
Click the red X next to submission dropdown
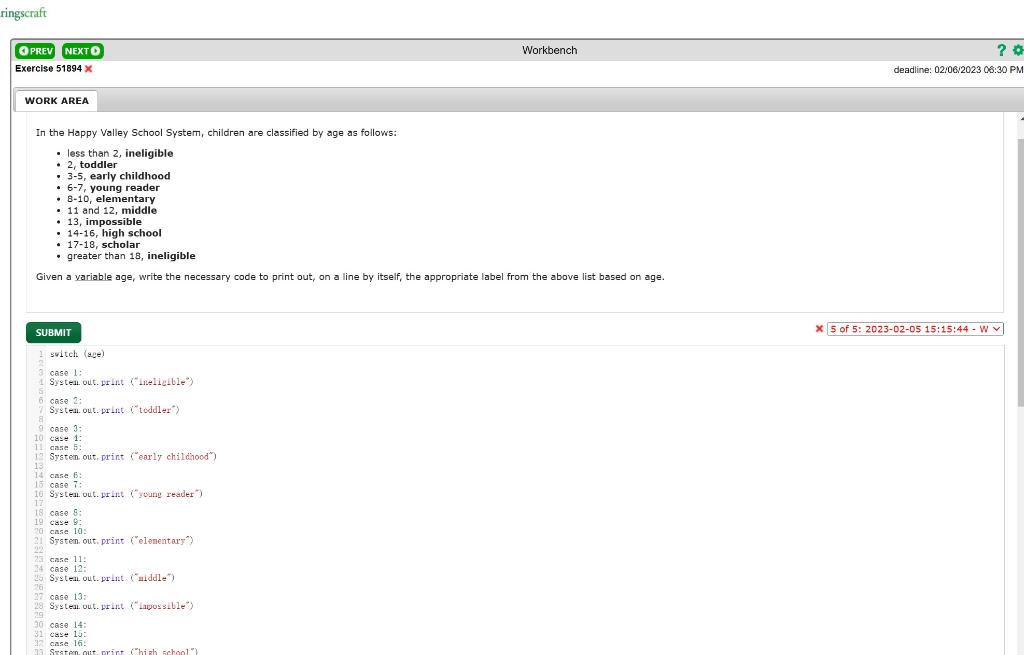[819, 329]
